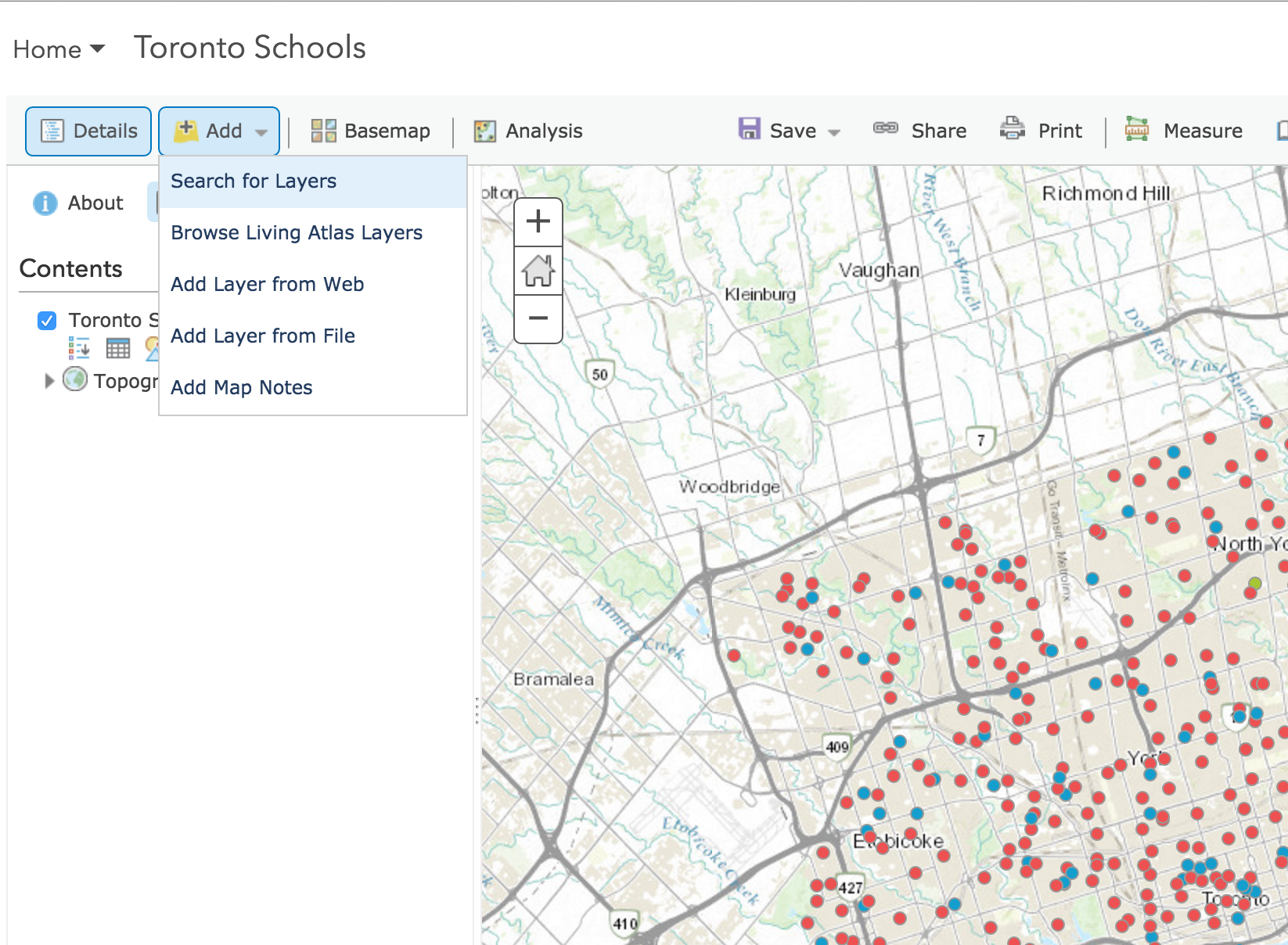The width and height of the screenshot is (1288, 945).
Task: Choose Add Map Notes option
Action: pyautogui.click(x=313, y=388)
